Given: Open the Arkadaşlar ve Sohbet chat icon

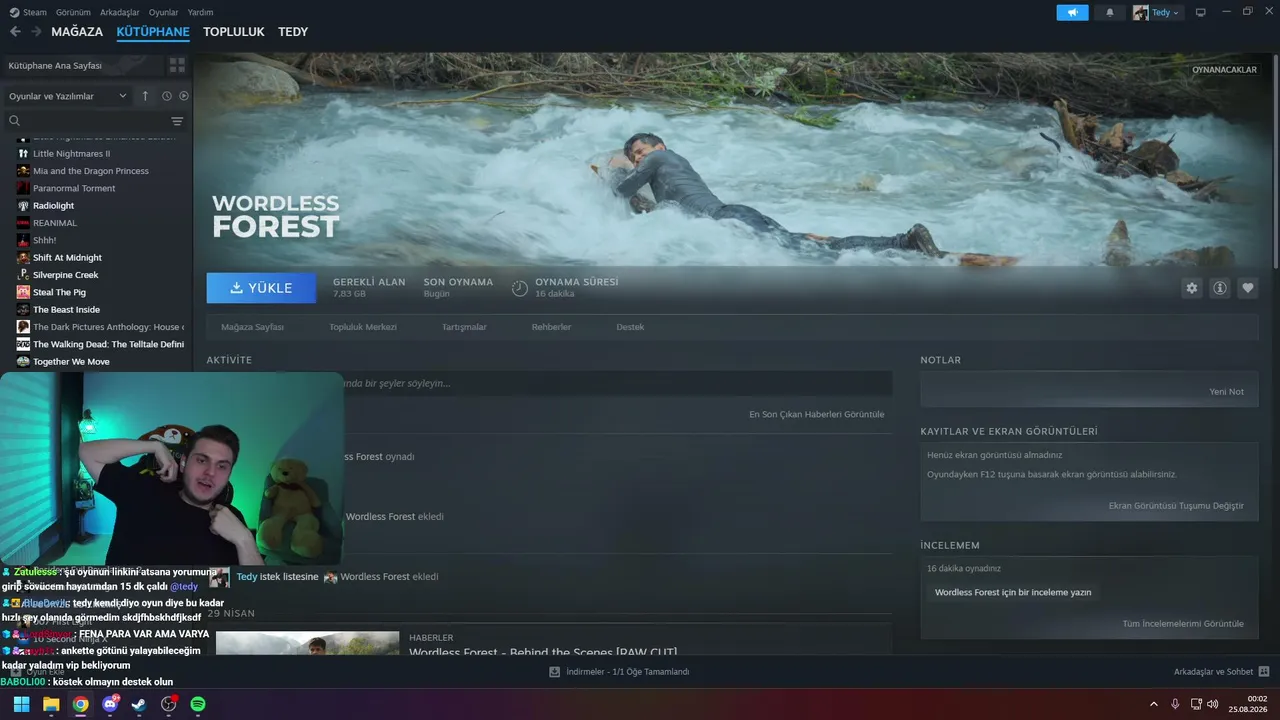Looking at the screenshot, I should coord(1264,672).
